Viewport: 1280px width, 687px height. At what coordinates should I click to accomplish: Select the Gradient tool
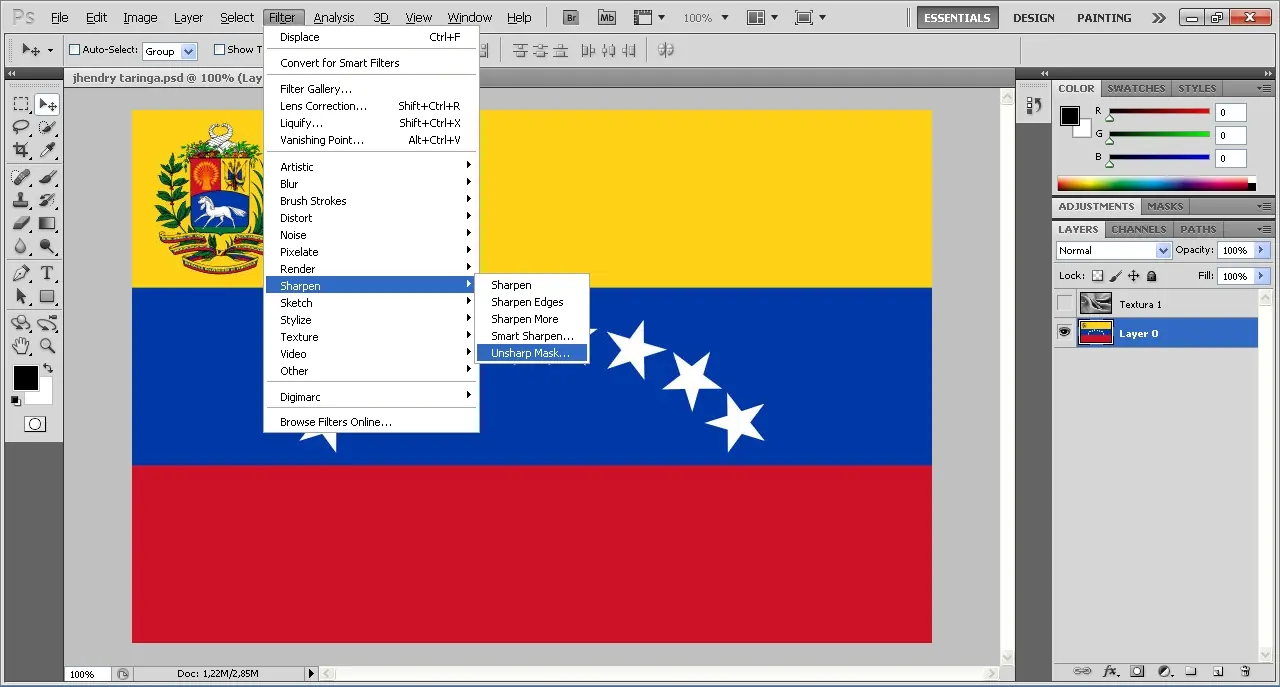tap(47, 223)
